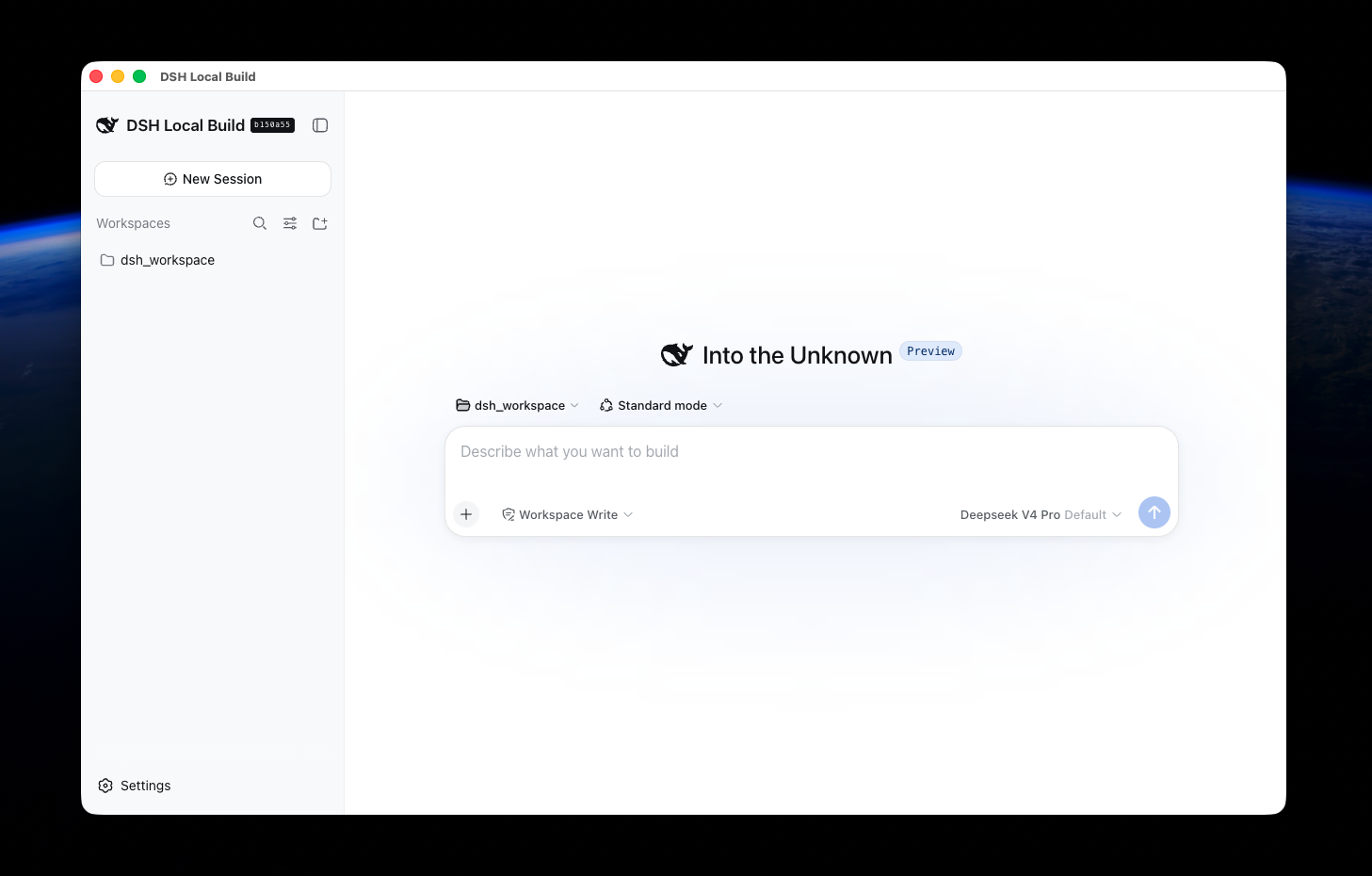Click the b150a55 build version badge
The image size is (1372, 876).
273,125
